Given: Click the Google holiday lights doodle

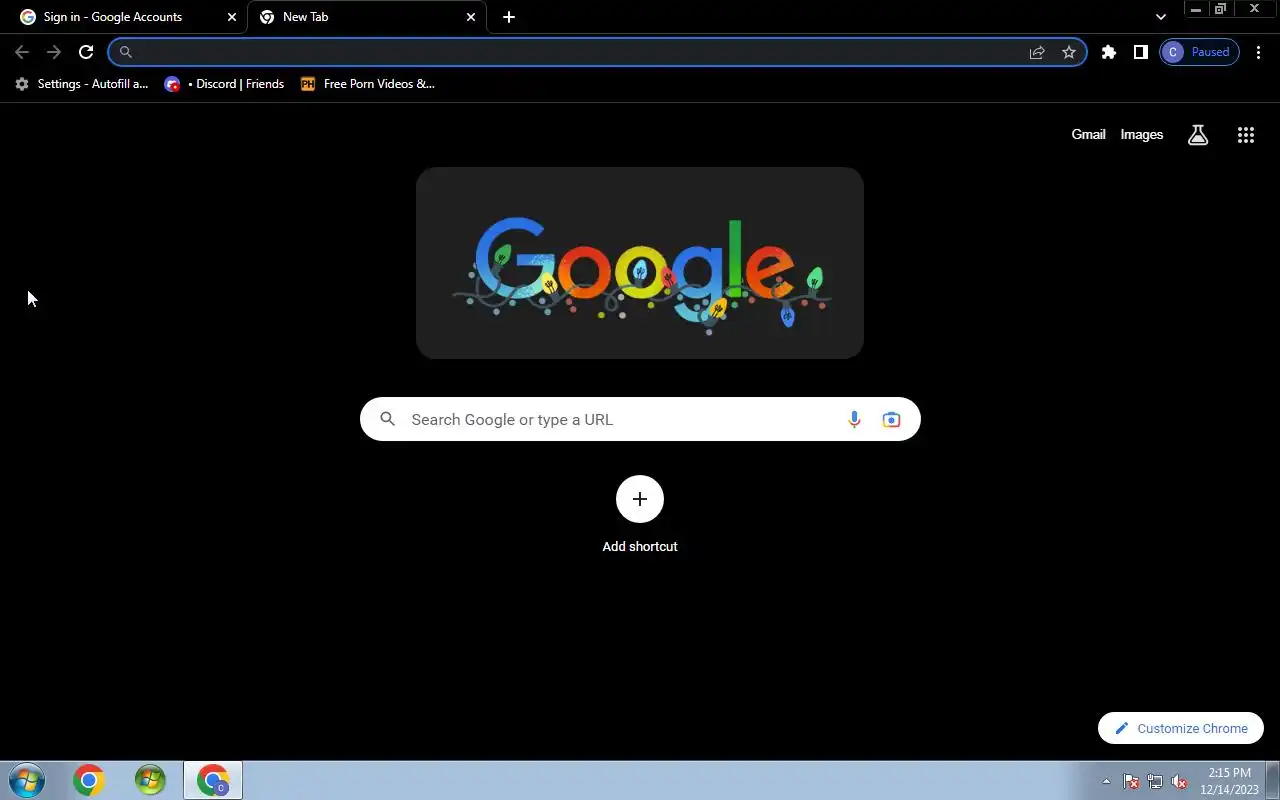Looking at the screenshot, I should click(640, 263).
